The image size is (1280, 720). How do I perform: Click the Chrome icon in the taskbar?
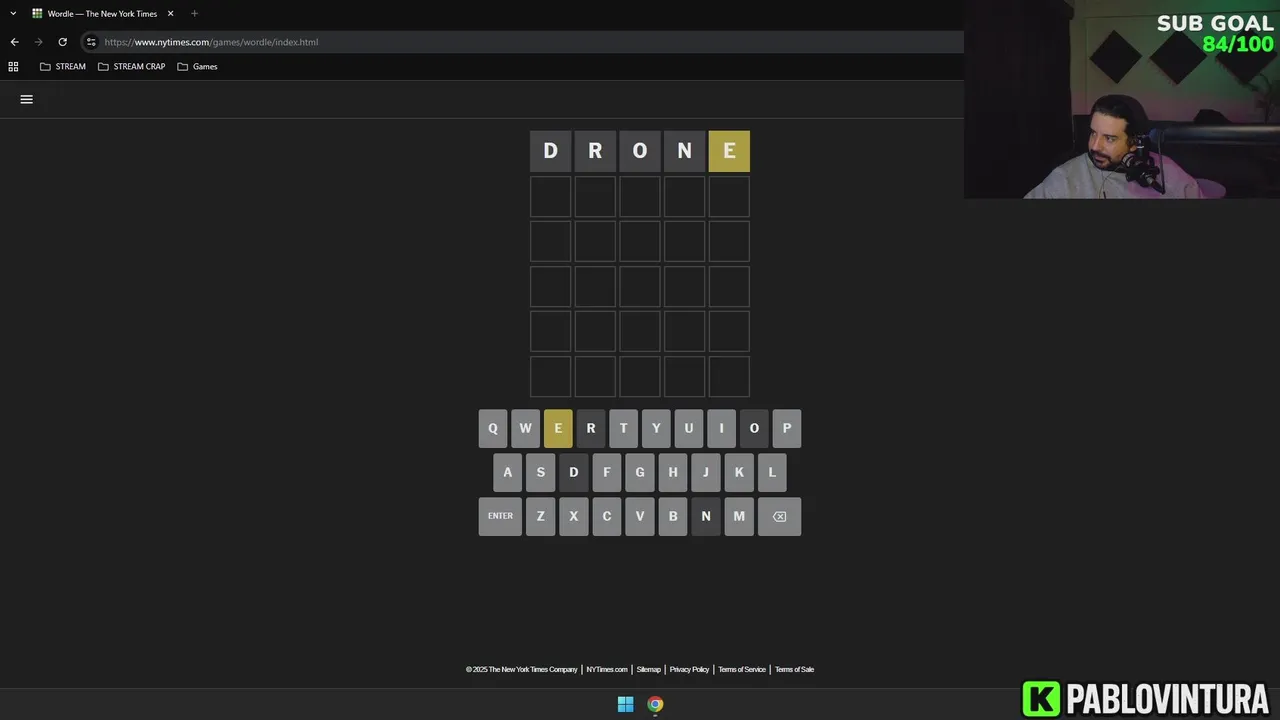tap(655, 704)
